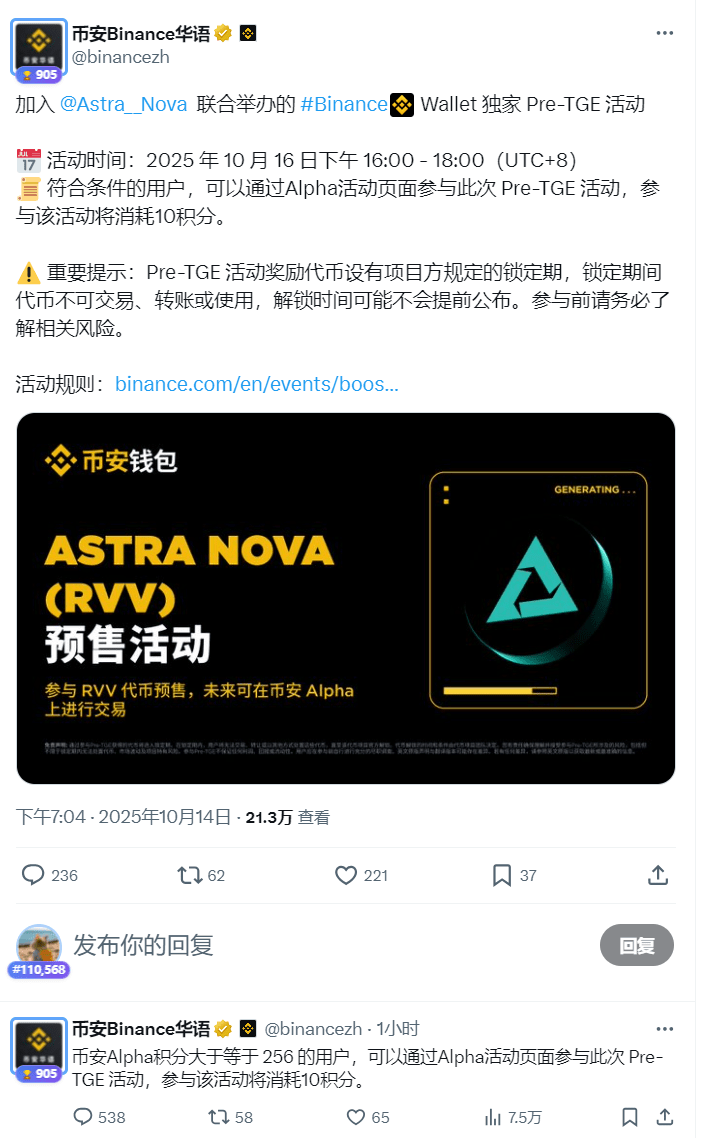Screen dimensions: 705x1138
Task: Open the Astra Nova RVV presale image
Action: 346,598
